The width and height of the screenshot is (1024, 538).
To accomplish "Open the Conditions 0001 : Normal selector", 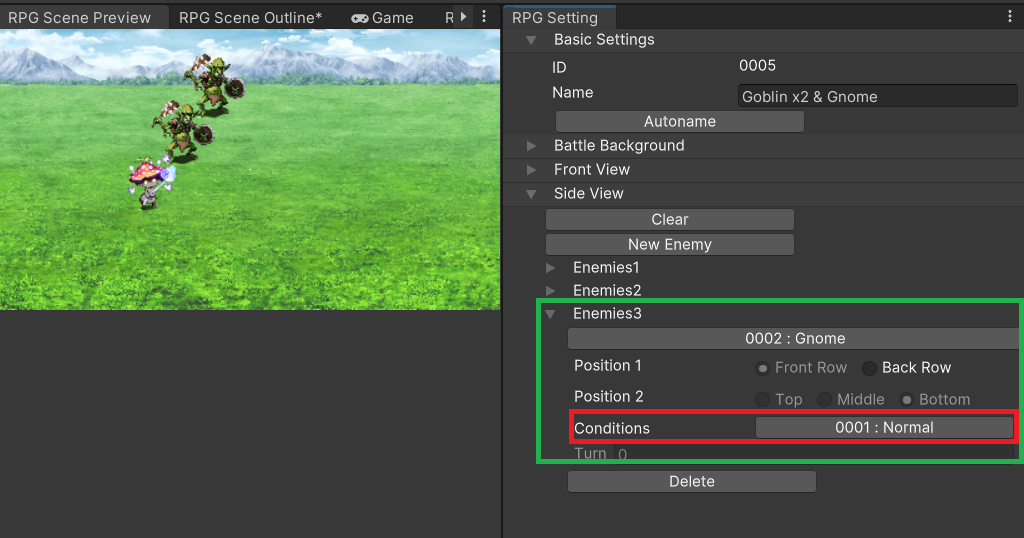I will [x=884, y=428].
